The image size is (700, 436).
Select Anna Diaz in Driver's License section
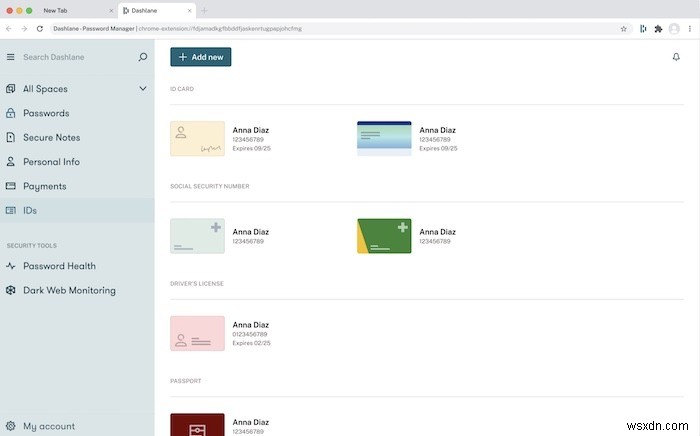click(x=250, y=325)
